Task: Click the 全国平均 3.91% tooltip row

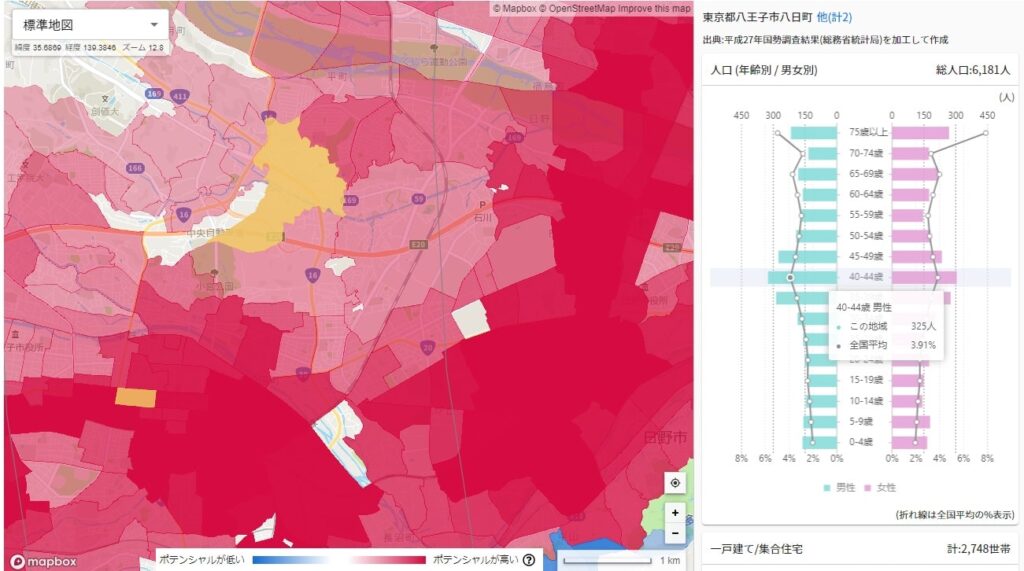Action: pyautogui.click(x=886, y=345)
